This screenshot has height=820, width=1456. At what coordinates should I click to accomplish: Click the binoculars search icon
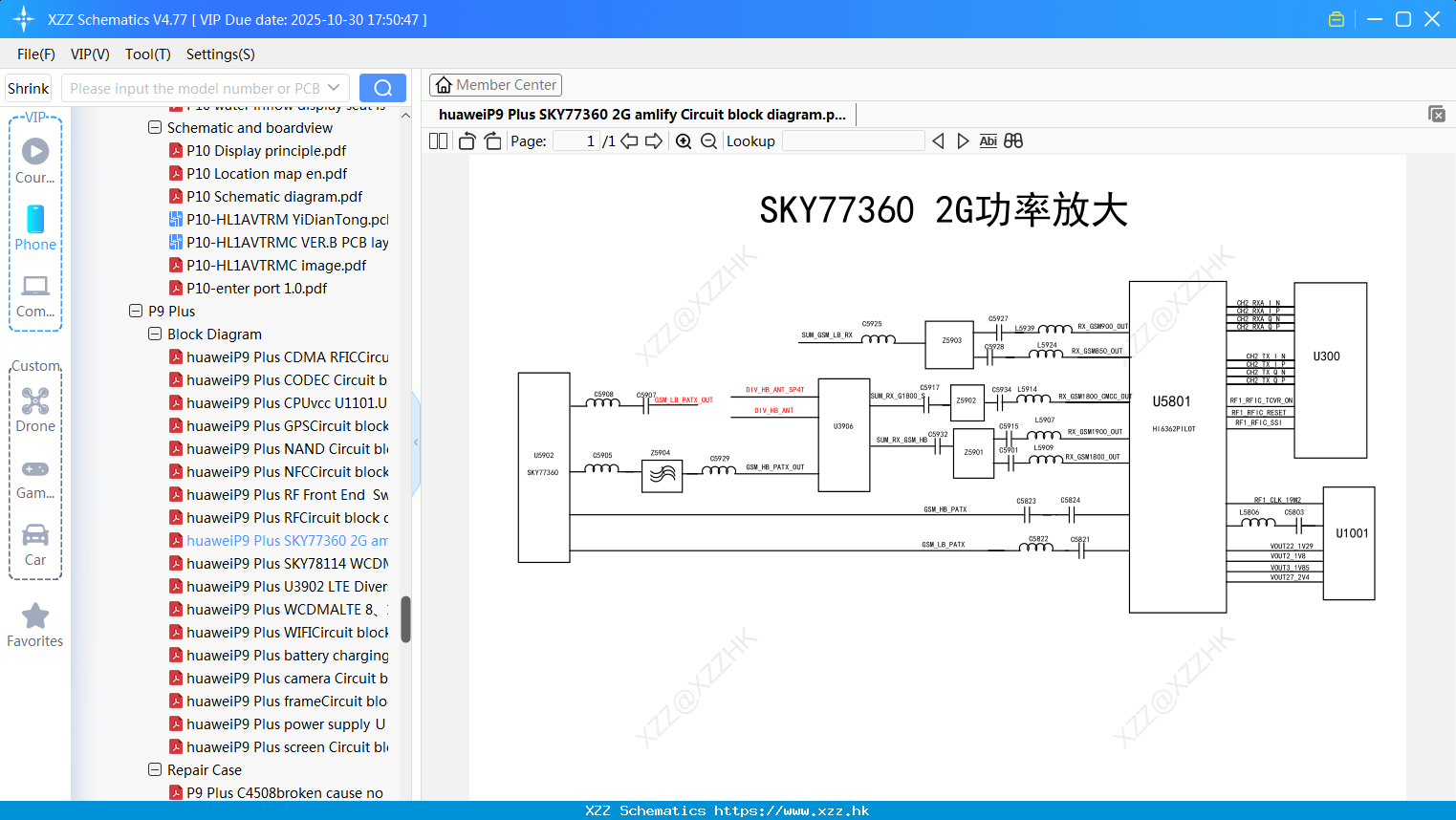(1013, 141)
